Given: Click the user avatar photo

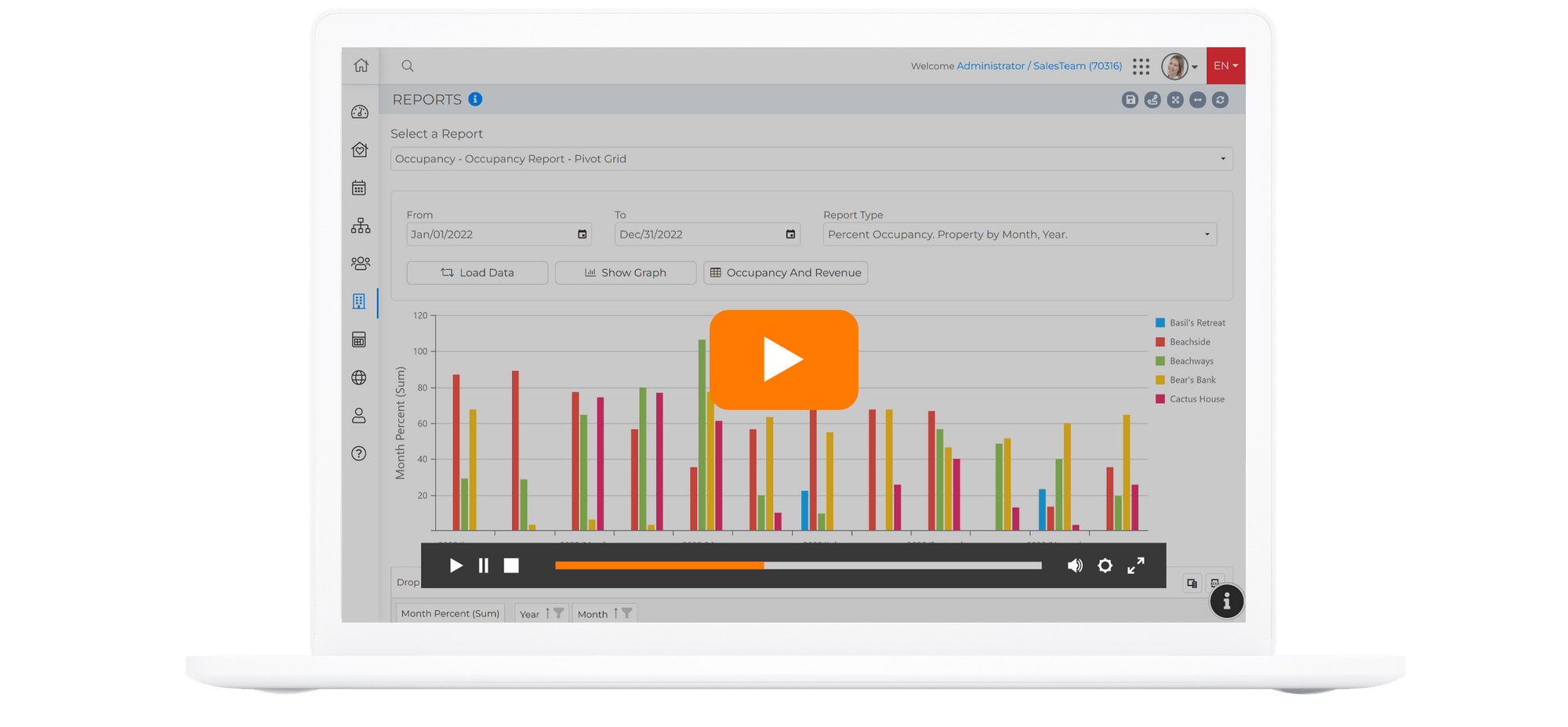Looking at the screenshot, I should coord(1174,66).
